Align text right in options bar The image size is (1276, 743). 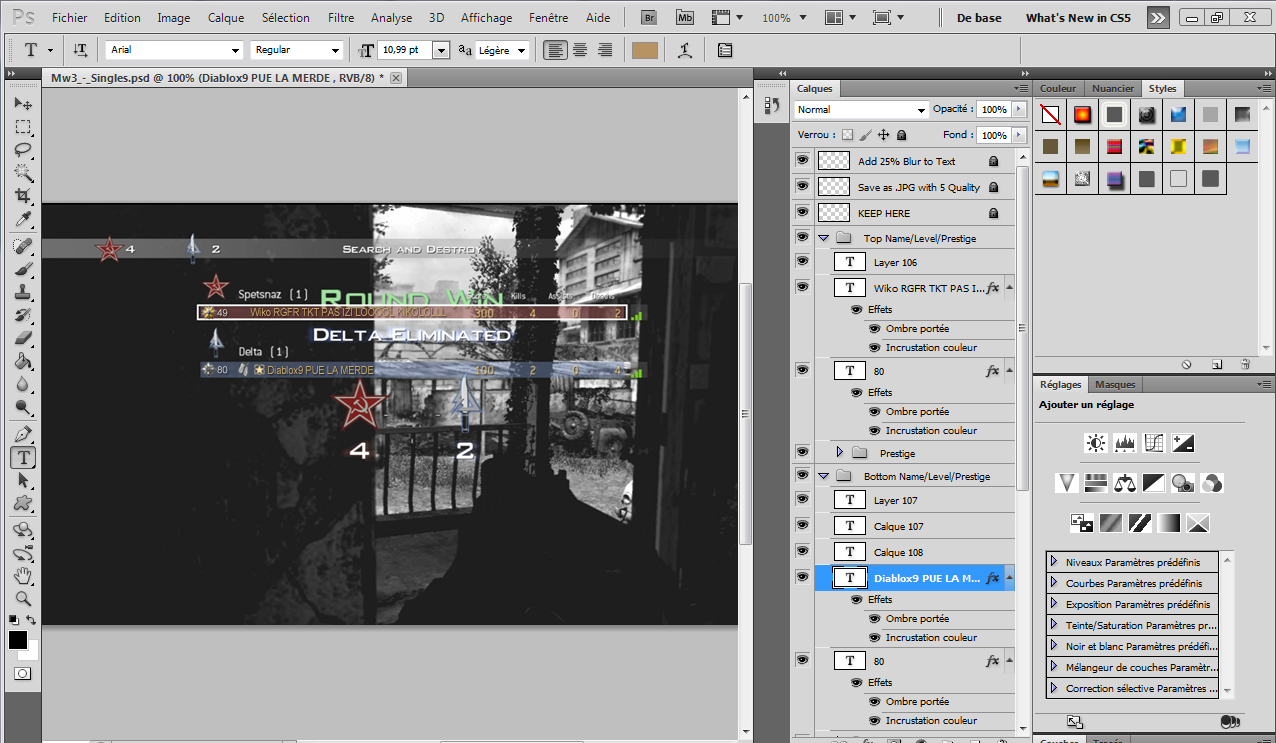pos(605,50)
